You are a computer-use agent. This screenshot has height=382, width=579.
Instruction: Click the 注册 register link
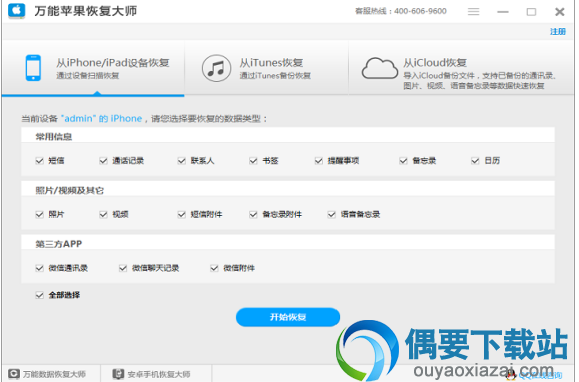click(558, 31)
